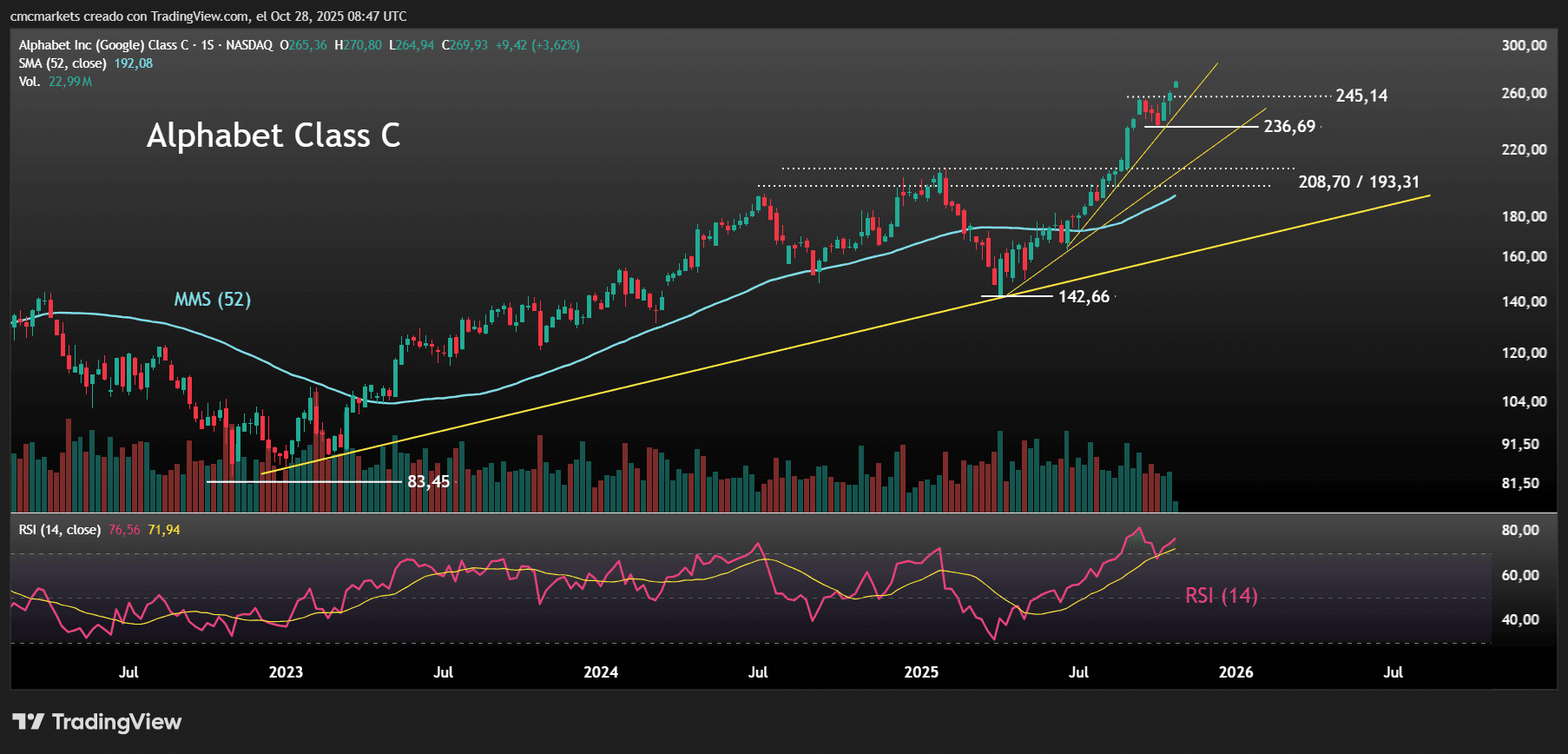Click the 245,14 resistance level label

(1360, 96)
